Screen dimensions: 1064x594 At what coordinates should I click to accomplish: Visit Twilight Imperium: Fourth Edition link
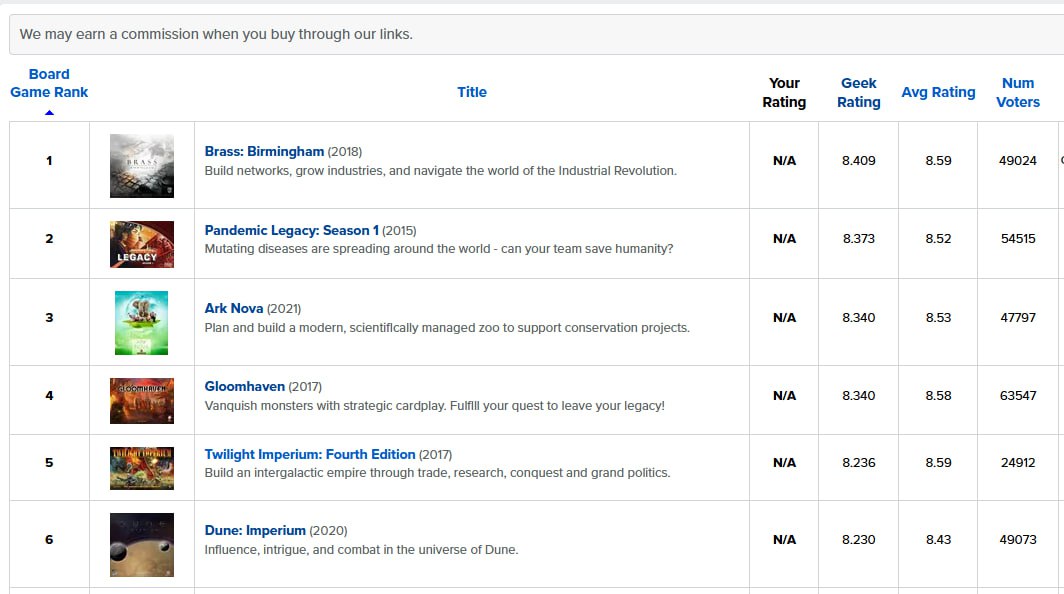tap(310, 454)
